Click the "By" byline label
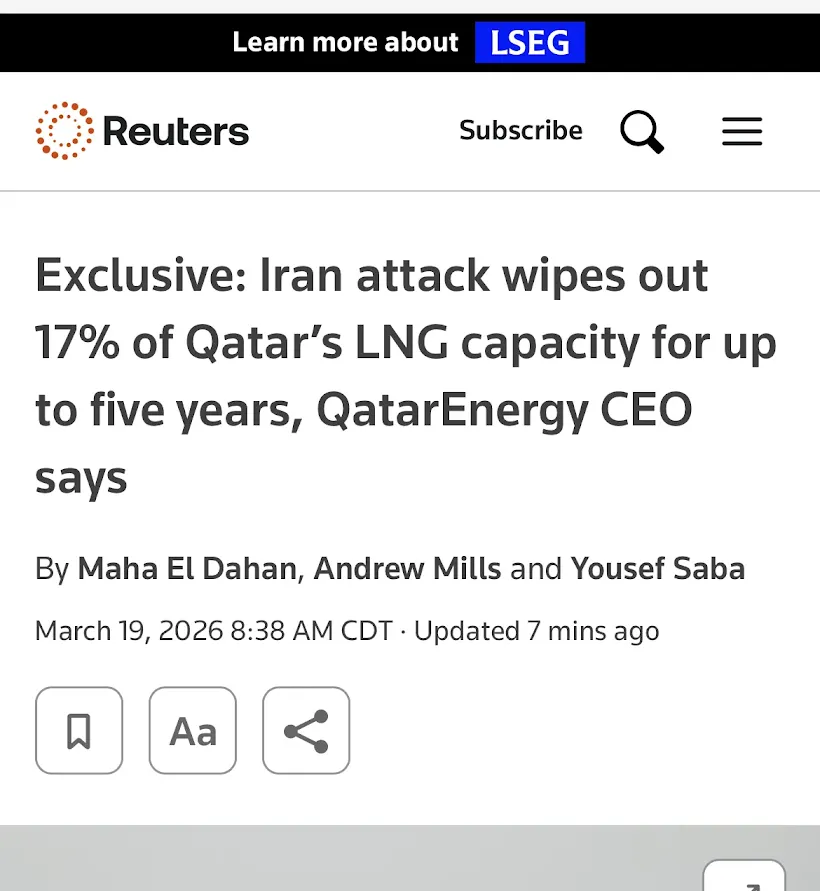This screenshot has width=820, height=891. click(x=52, y=569)
